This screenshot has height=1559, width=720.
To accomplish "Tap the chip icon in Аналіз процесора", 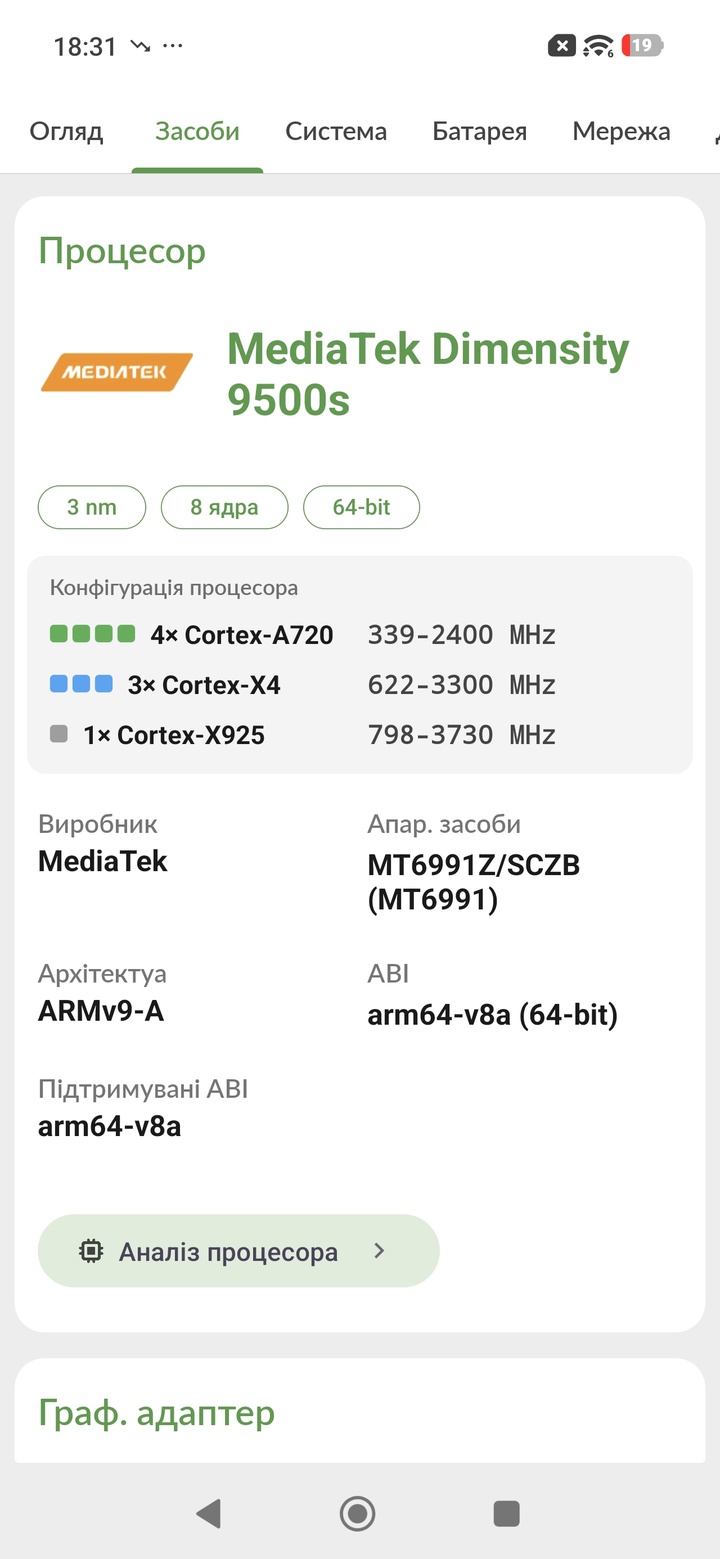I will pos(91,1251).
